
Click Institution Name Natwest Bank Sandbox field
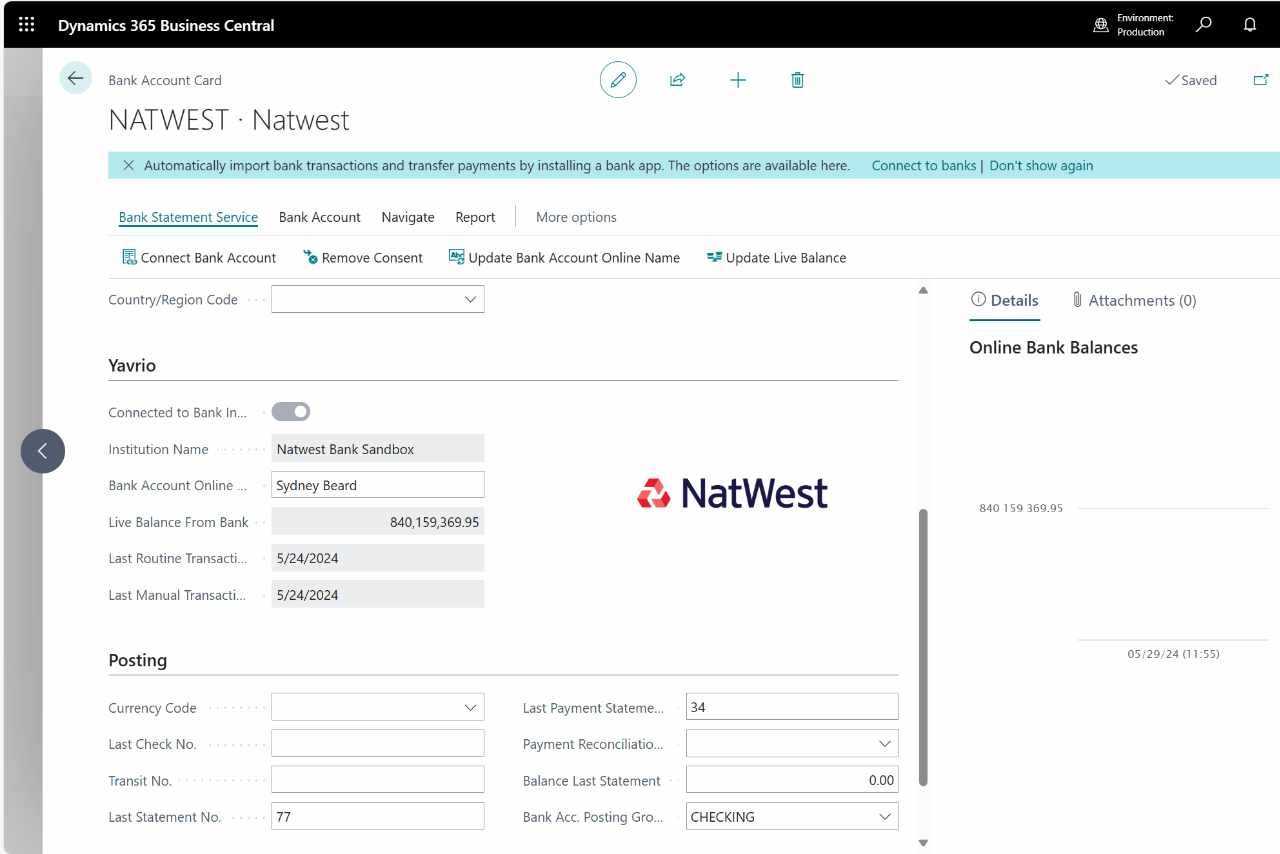point(378,449)
